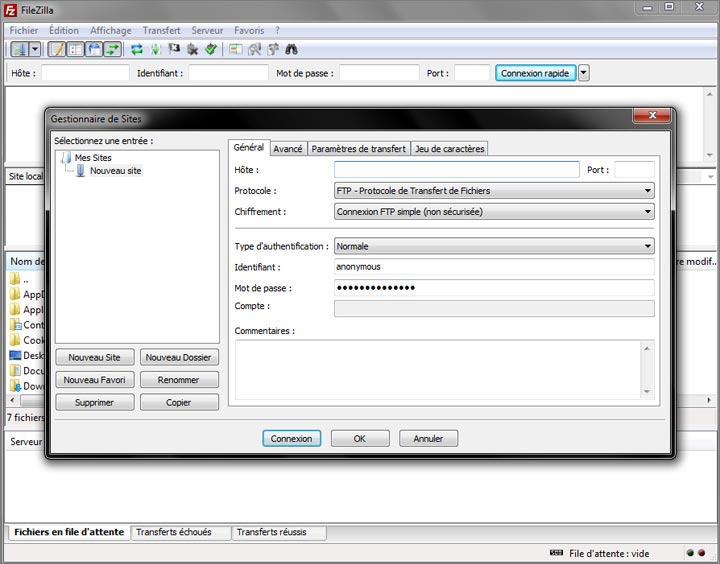Click the Copier button

click(x=179, y=402)
